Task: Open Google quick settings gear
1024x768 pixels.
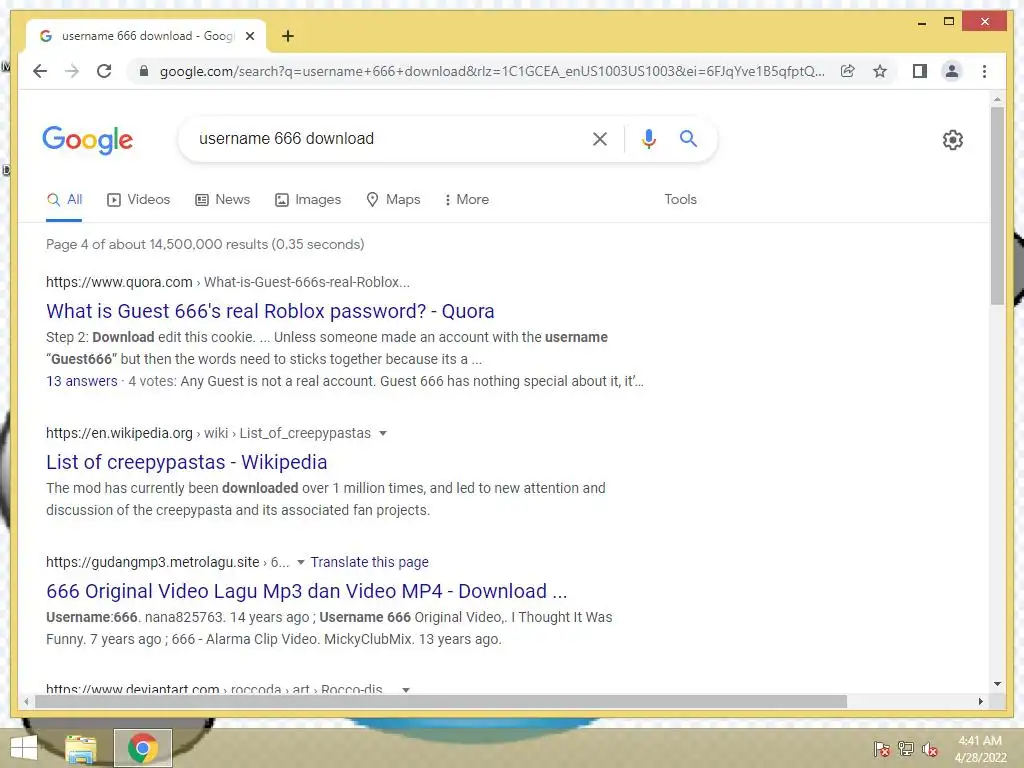Action: pyautogui.click(x=953, y=140)
